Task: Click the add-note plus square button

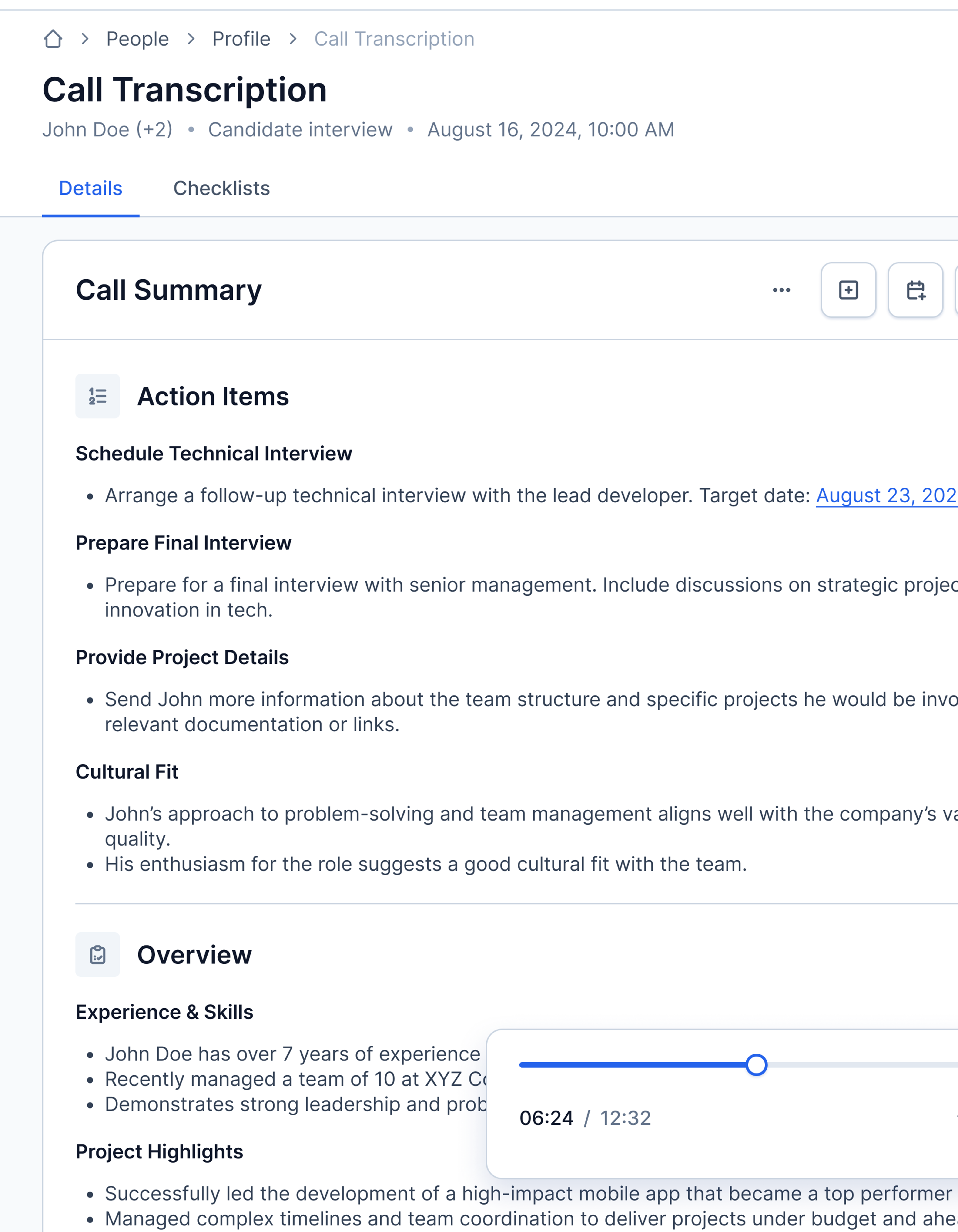Action: pyautogui.click(x=849, y=290)
